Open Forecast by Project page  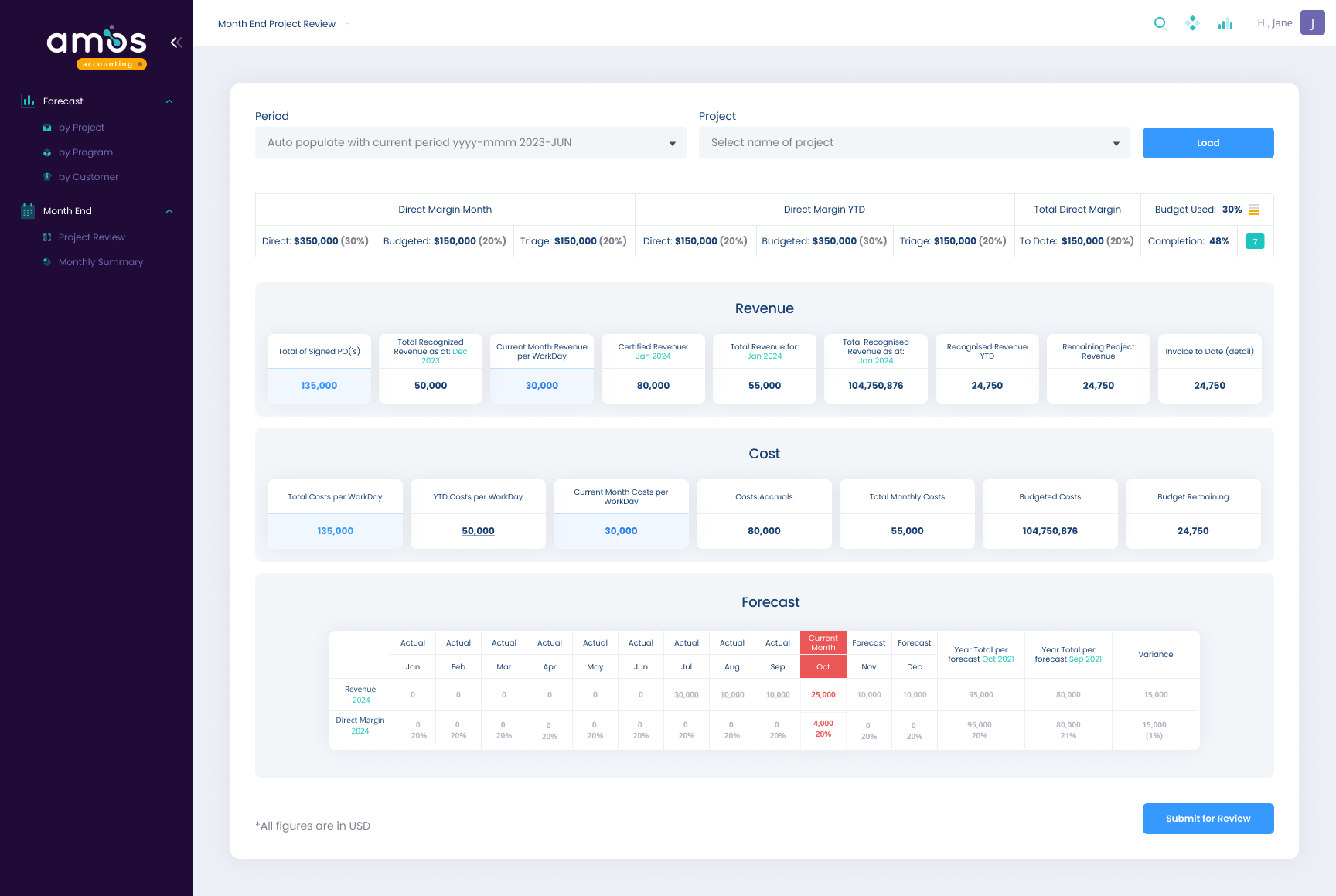point(81,128)
